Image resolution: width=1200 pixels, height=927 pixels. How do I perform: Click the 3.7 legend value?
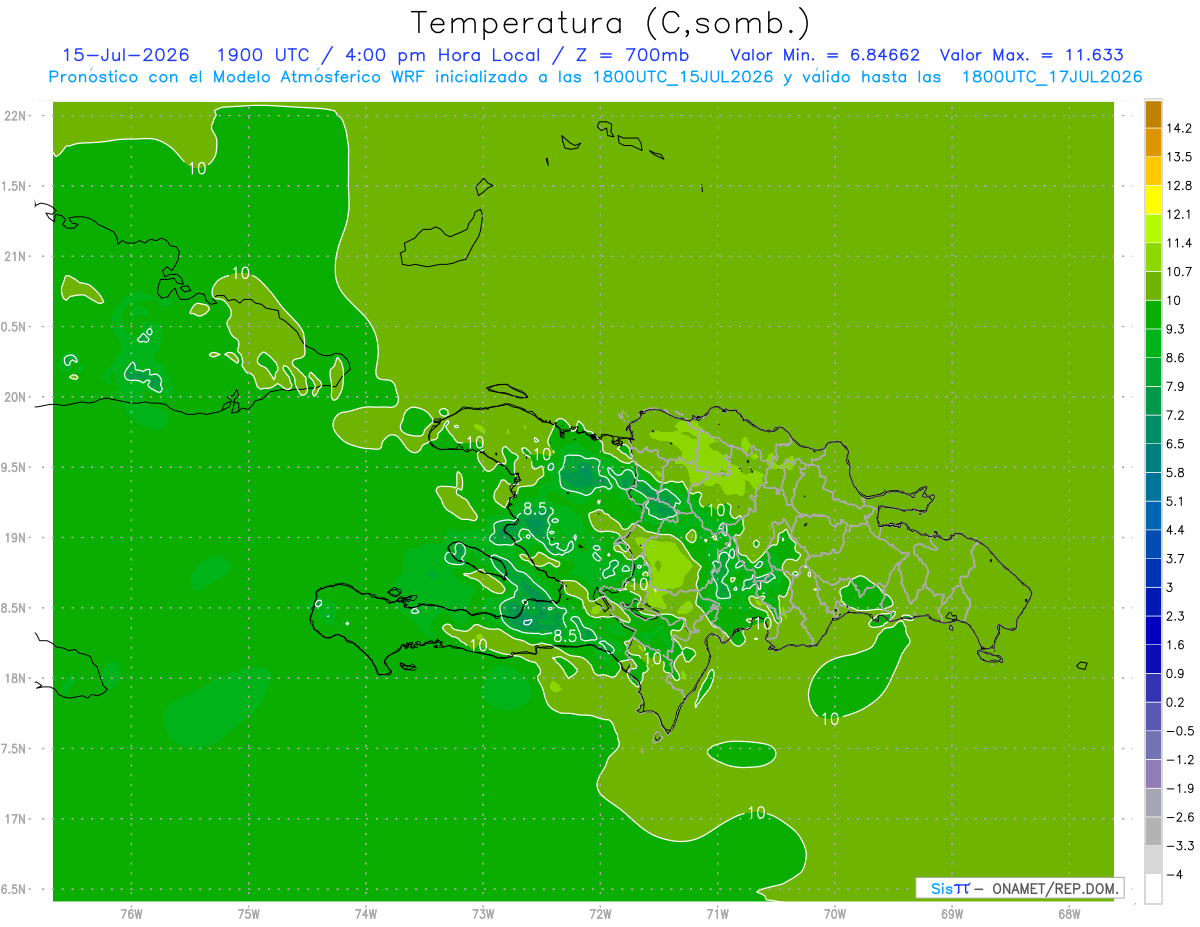click(1176, 559)
